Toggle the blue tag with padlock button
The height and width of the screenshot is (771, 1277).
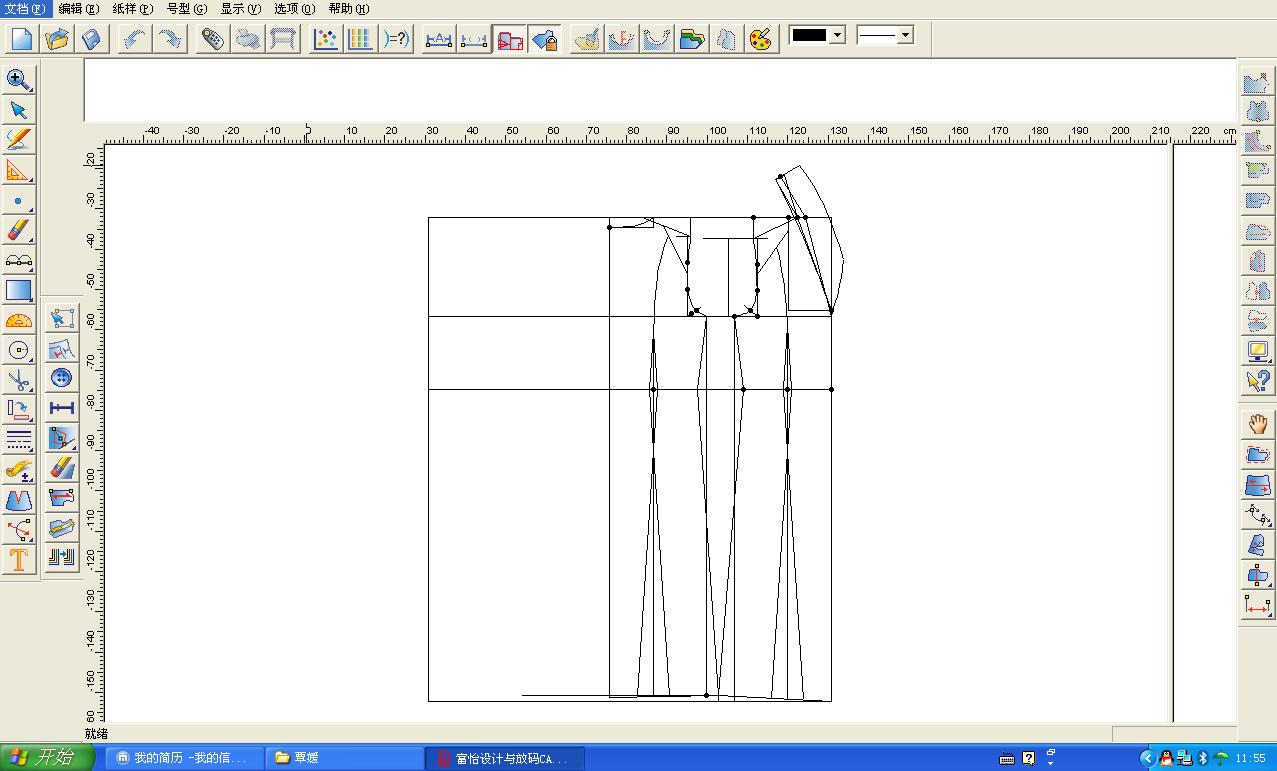click(x=545, y=39)
